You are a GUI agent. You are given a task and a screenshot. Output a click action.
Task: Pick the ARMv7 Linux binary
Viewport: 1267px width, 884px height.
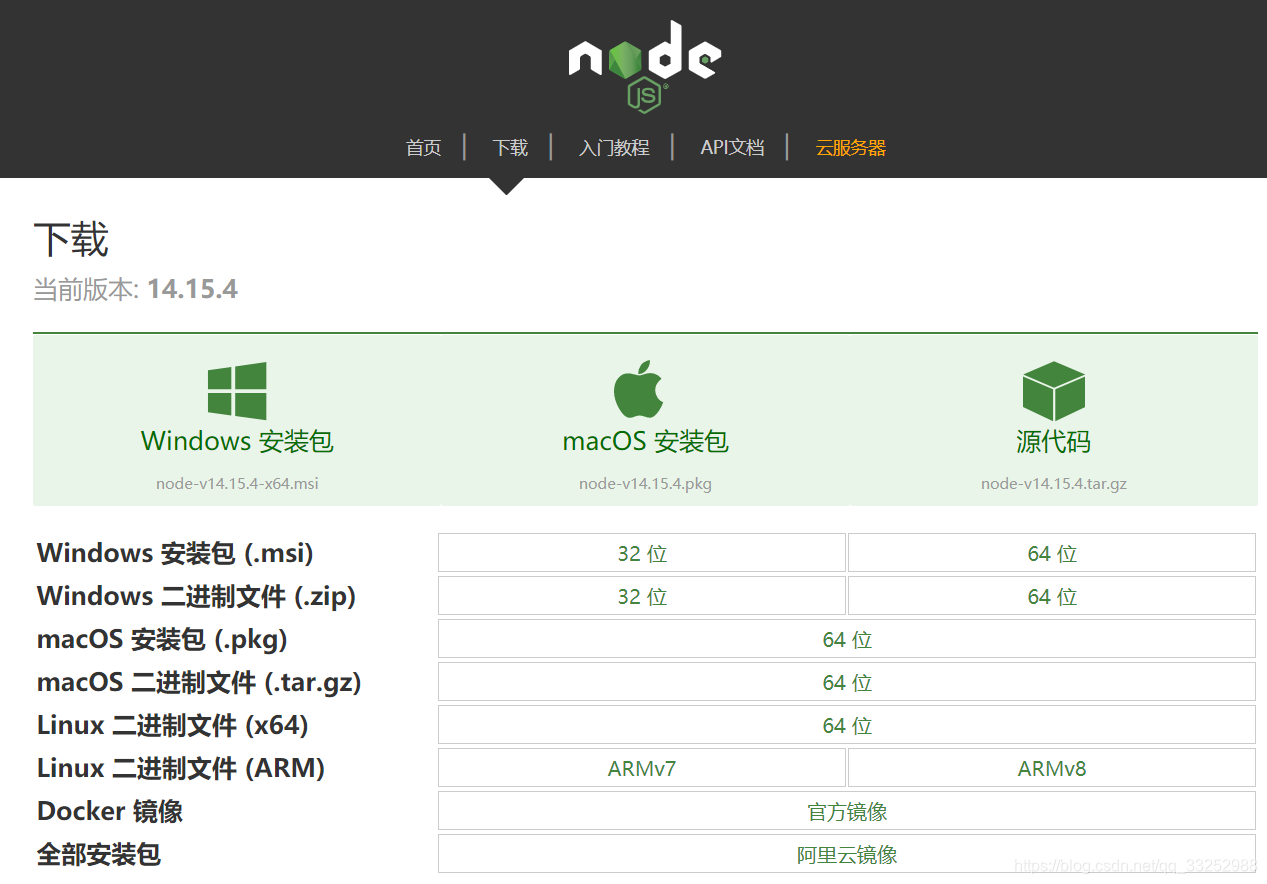(642, 768)
